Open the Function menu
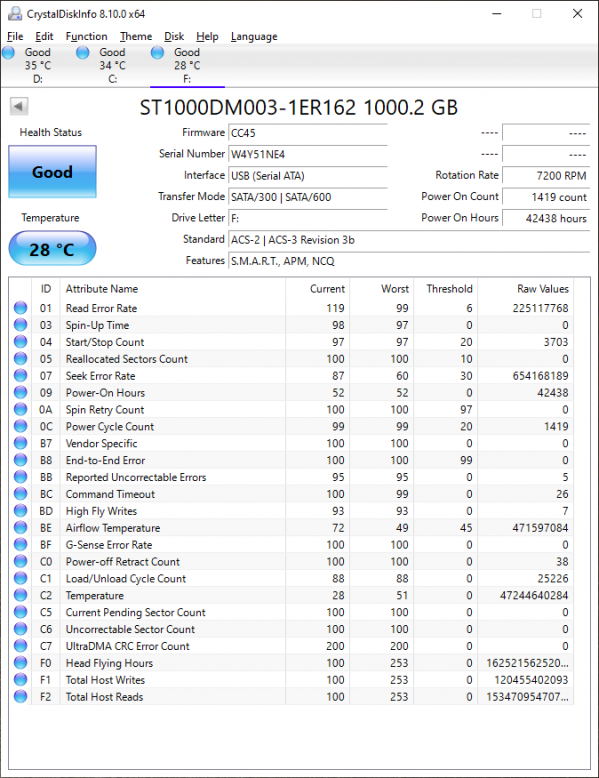 pyautogui.click(x=86, y=36)
